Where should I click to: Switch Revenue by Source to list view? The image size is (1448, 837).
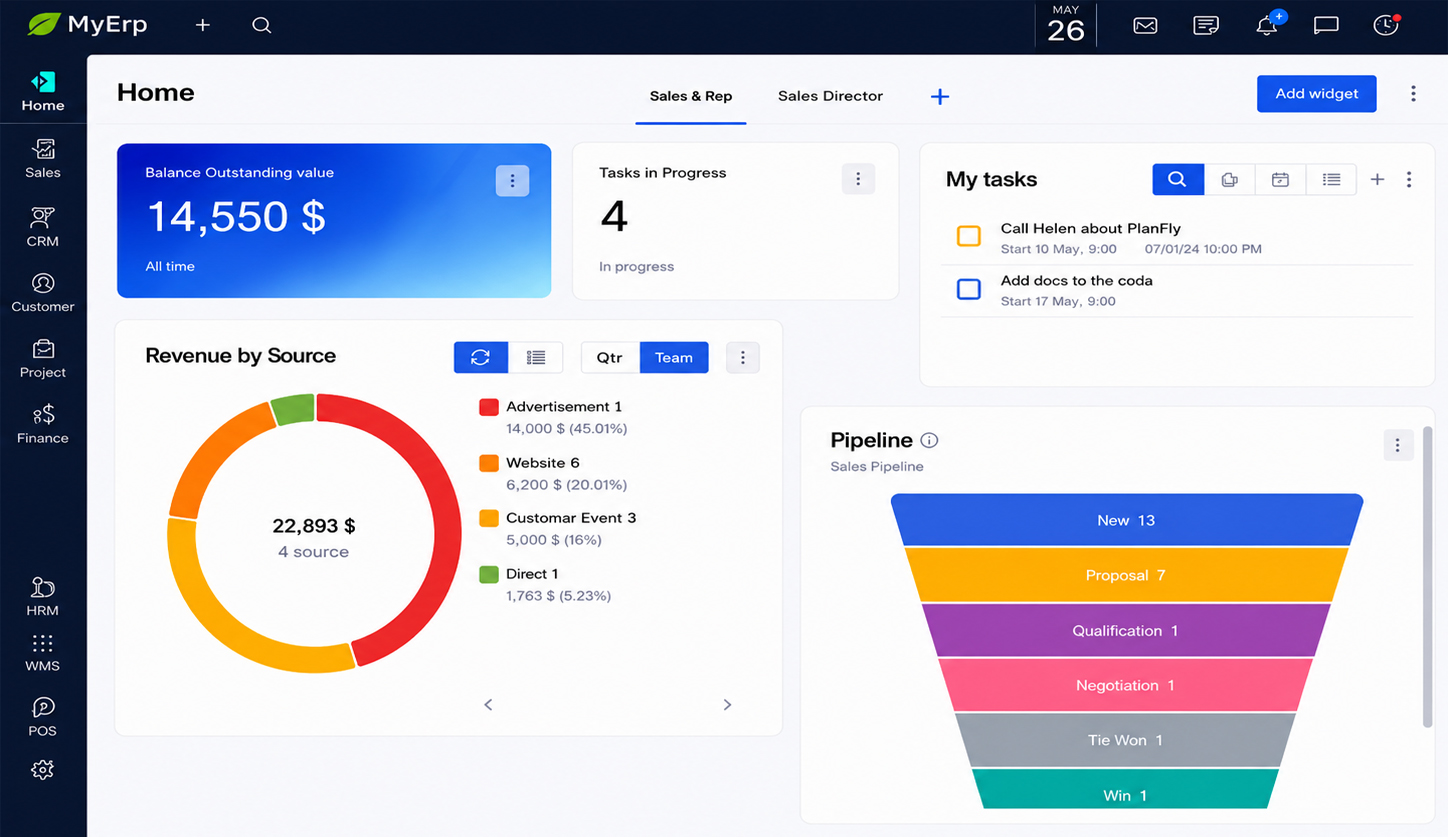coord(536,357)
